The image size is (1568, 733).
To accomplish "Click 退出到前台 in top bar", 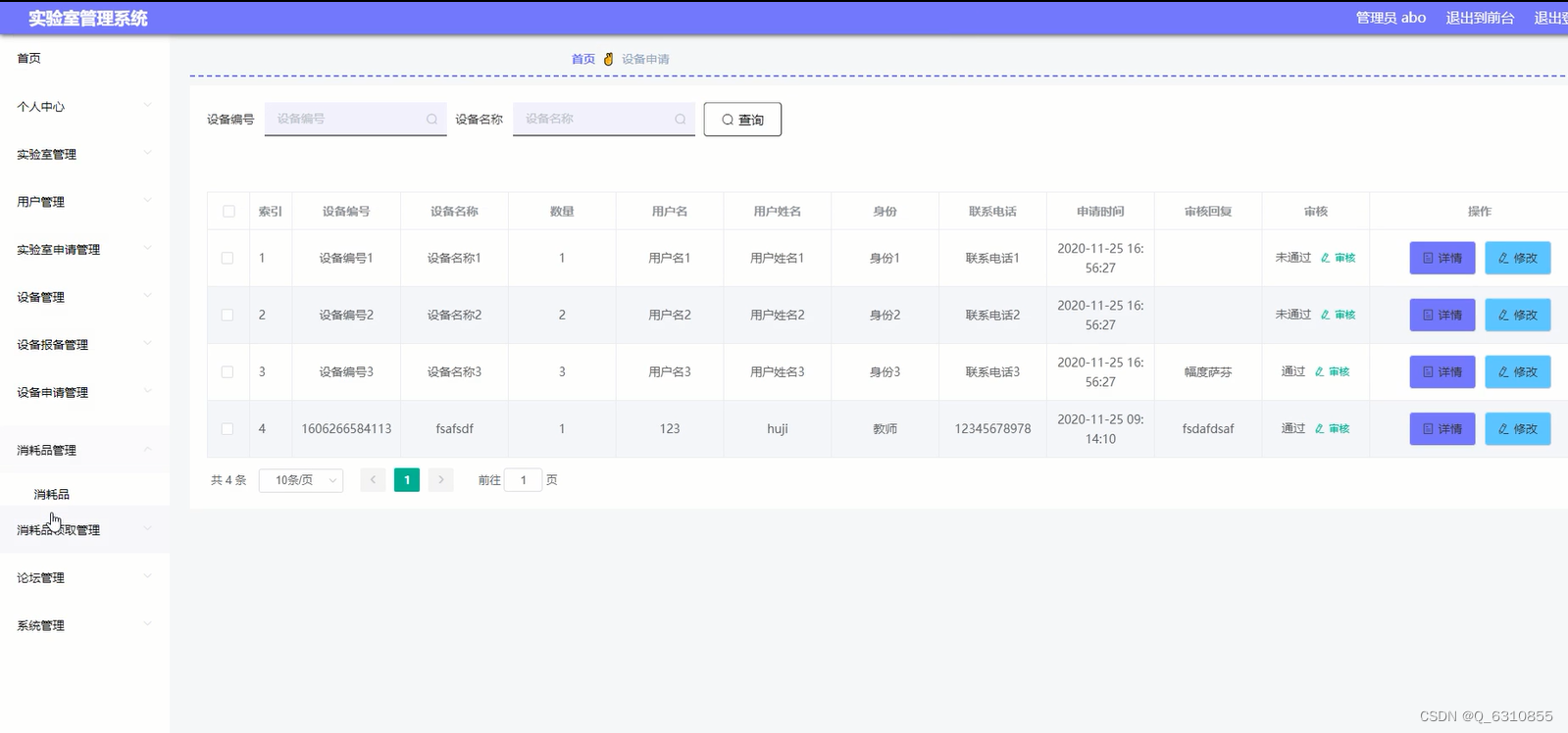I will [x=1480, y=18].
